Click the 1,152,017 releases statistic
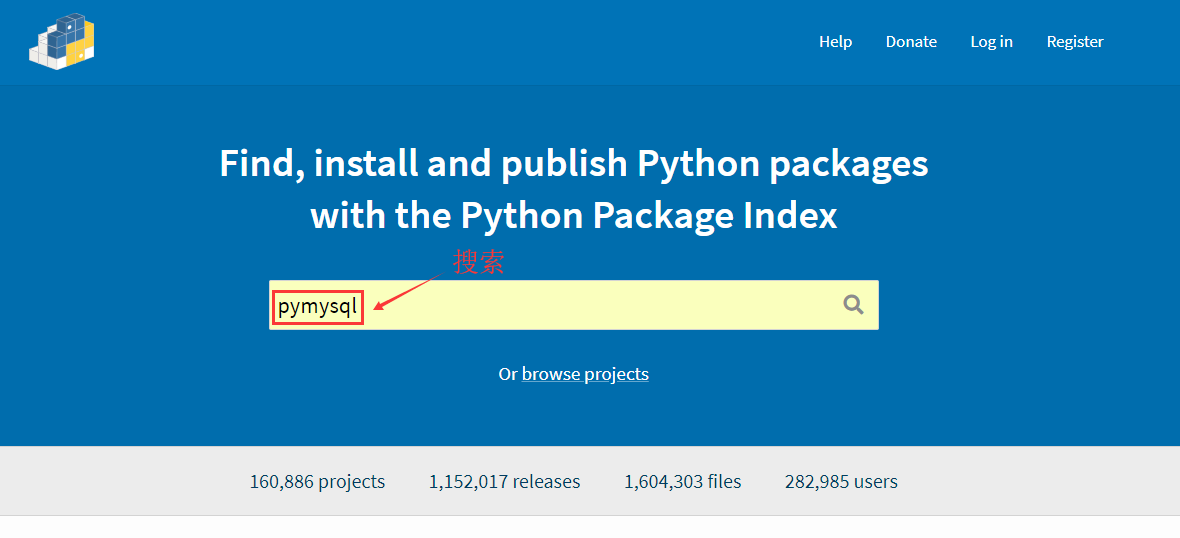 [504, 482]
